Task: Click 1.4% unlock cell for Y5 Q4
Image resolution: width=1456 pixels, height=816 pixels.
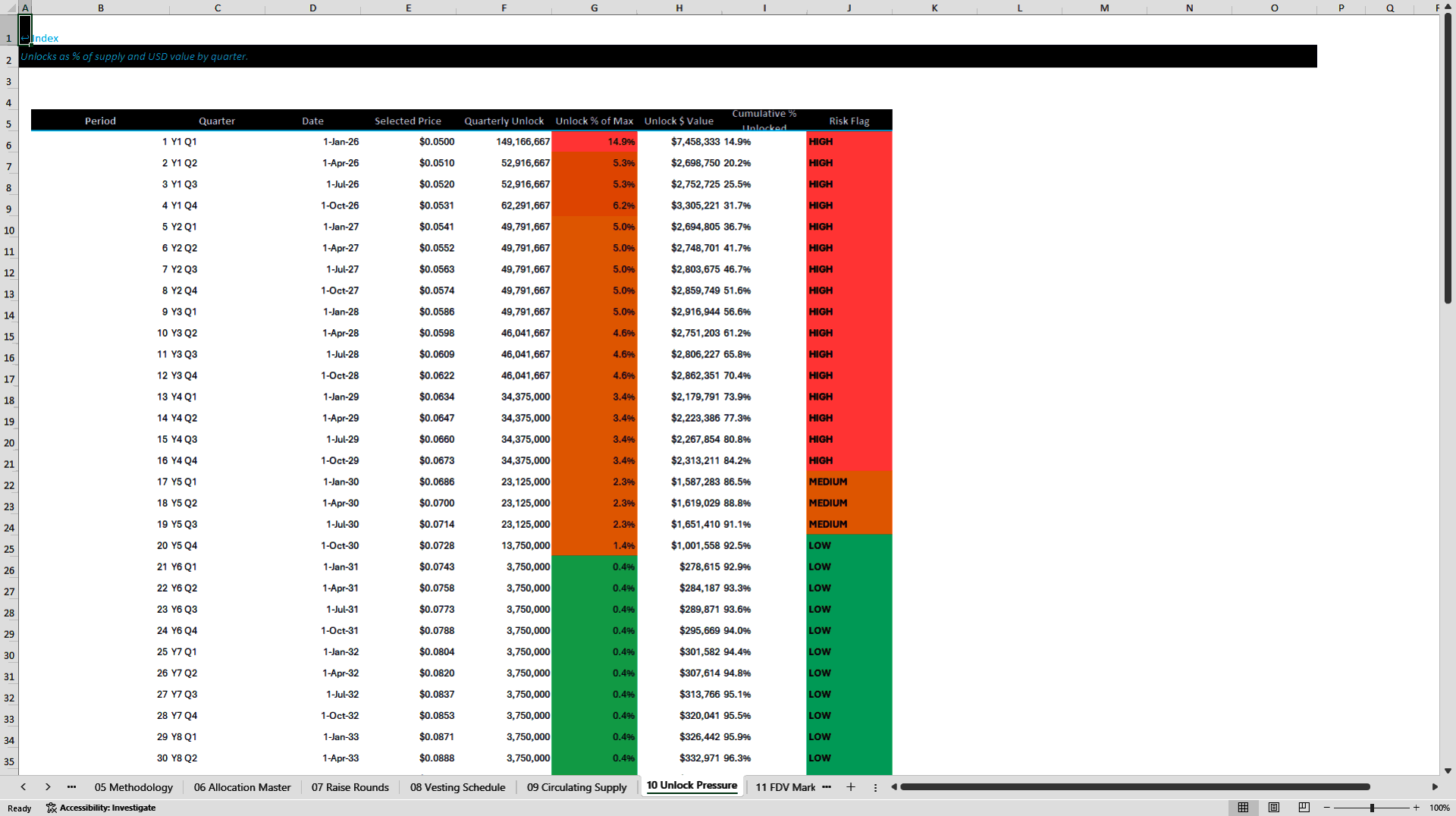Action: 595,545
